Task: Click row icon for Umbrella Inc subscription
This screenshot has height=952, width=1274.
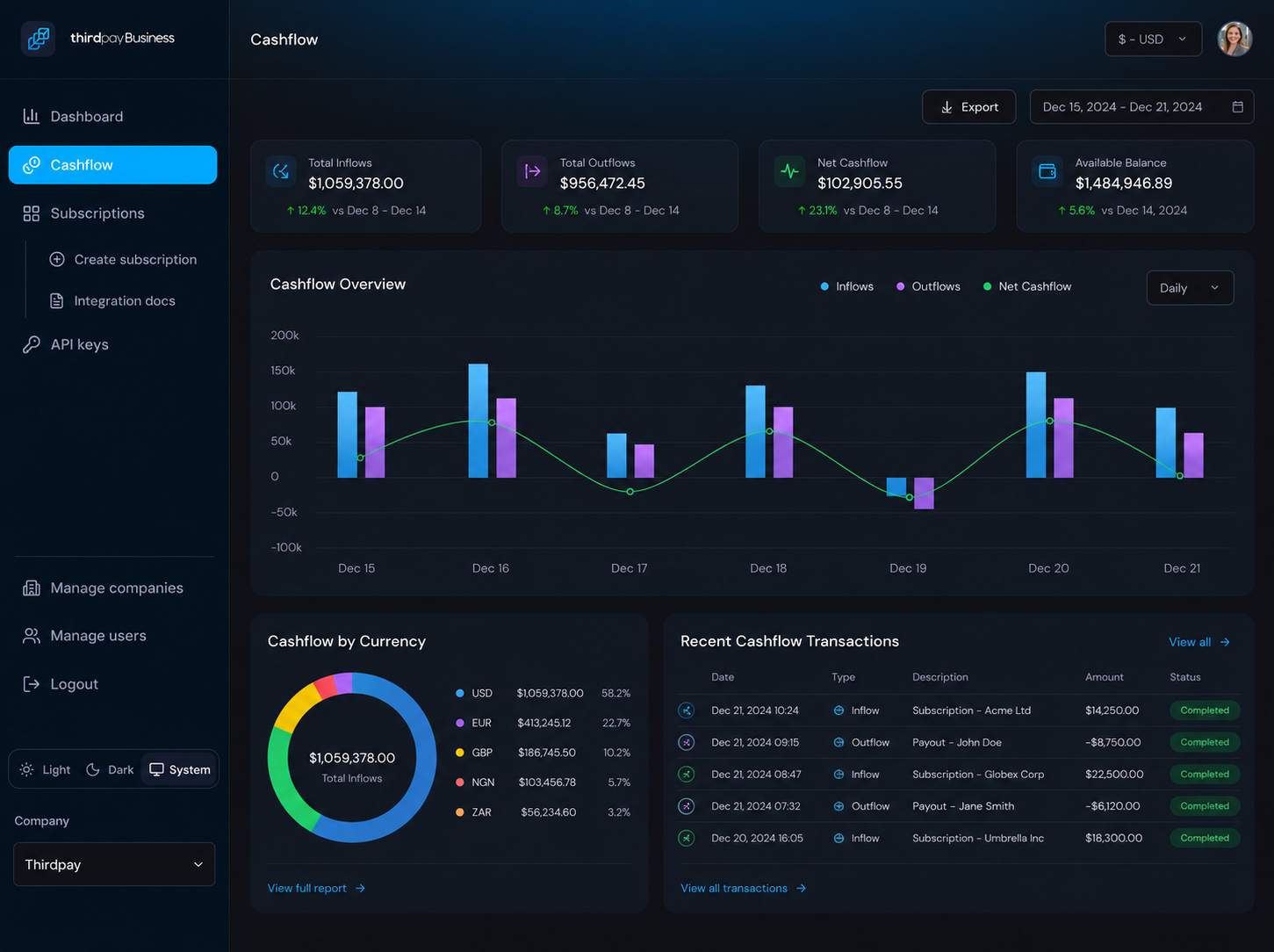Action: (687, 838)
